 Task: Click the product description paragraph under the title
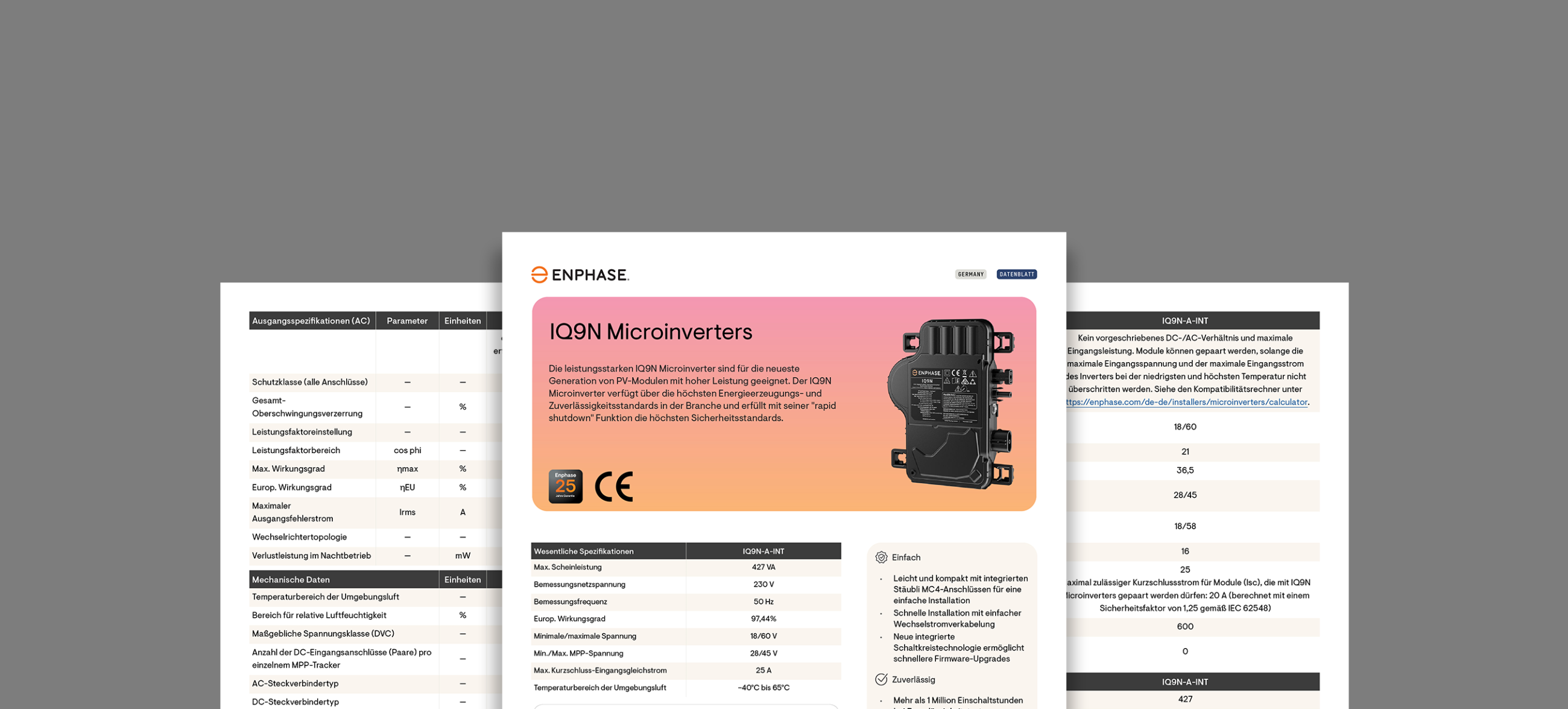(x=693, y=393)
